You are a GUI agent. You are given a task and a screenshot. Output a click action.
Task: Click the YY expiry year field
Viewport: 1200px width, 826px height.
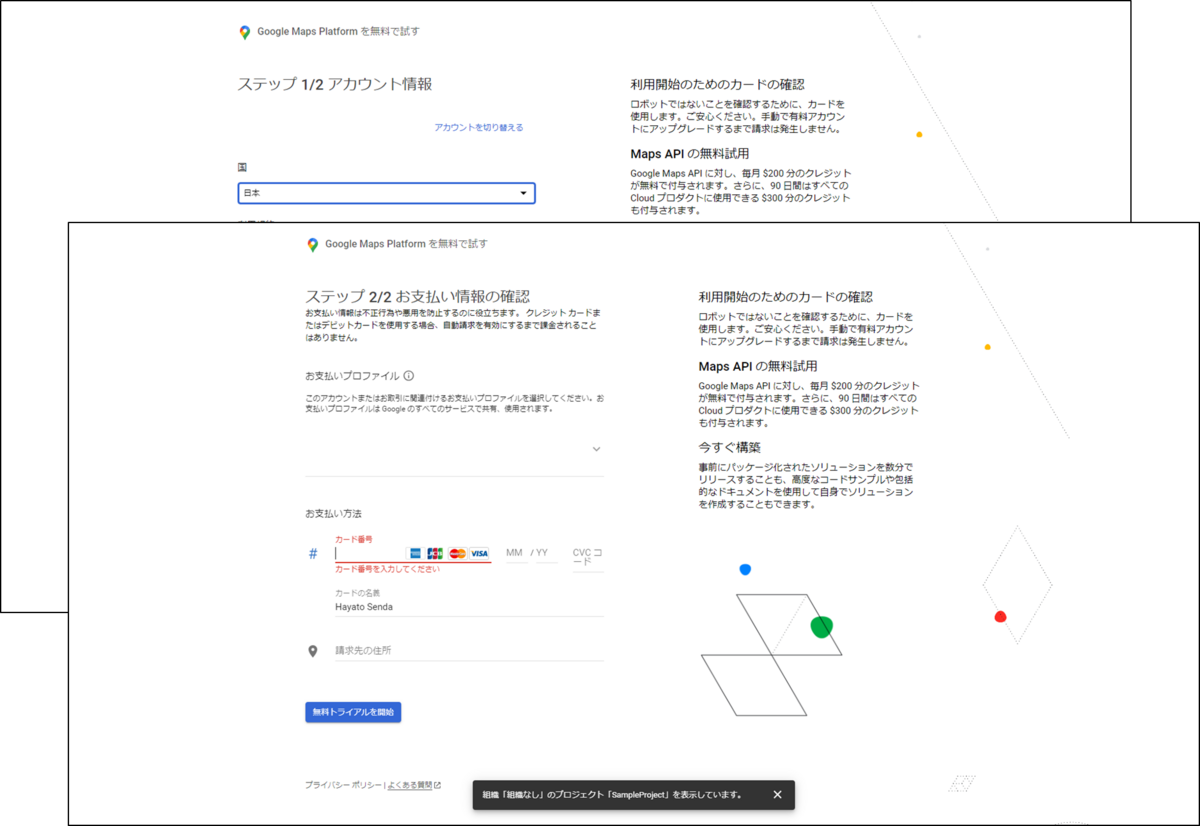[x=546, y=553]
